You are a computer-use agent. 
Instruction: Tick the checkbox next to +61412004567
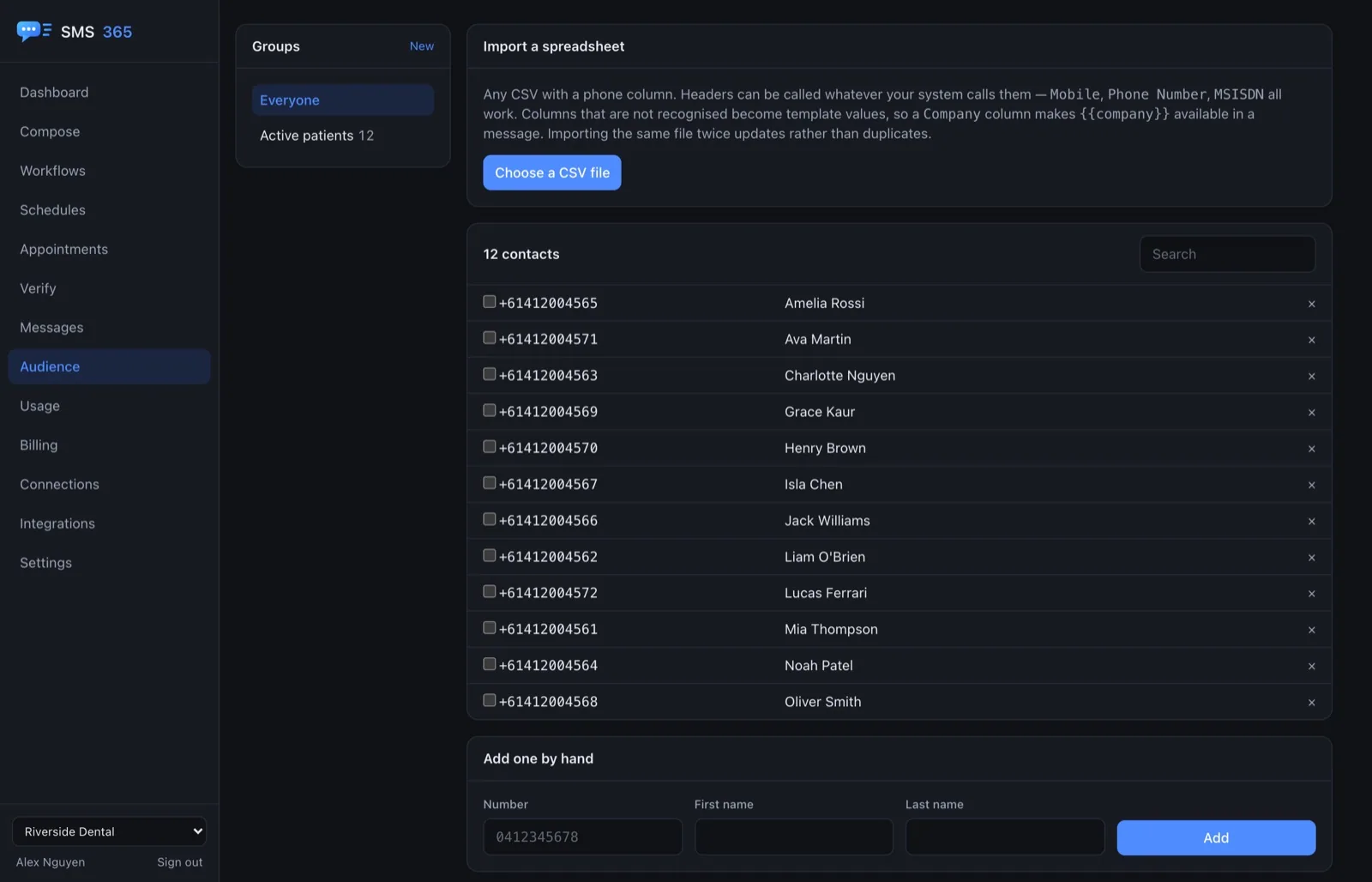coord(490,482)
